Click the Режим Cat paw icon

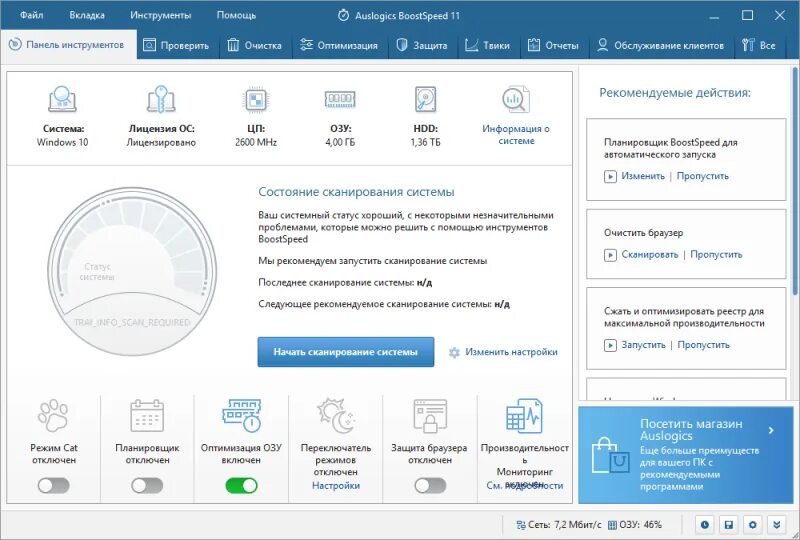(53, 415)
